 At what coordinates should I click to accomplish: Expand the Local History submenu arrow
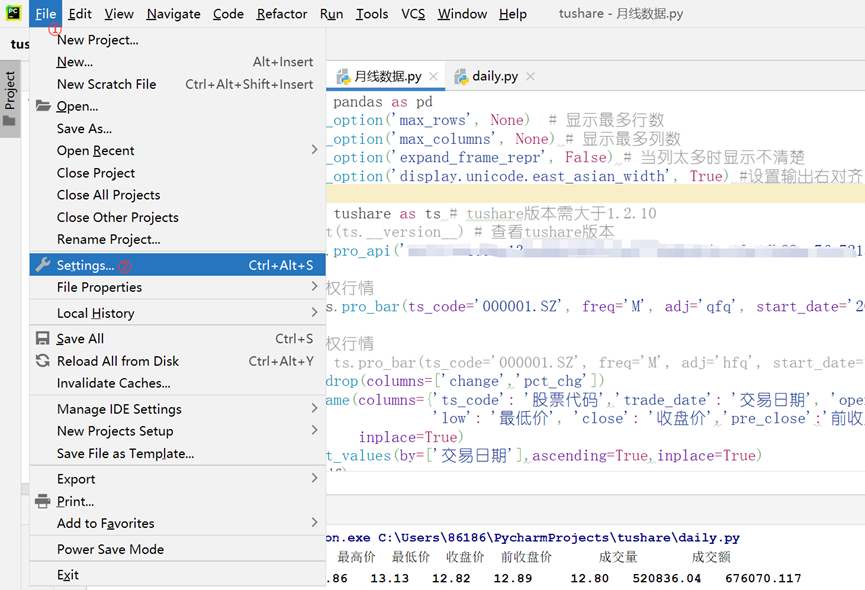(314, 313)
